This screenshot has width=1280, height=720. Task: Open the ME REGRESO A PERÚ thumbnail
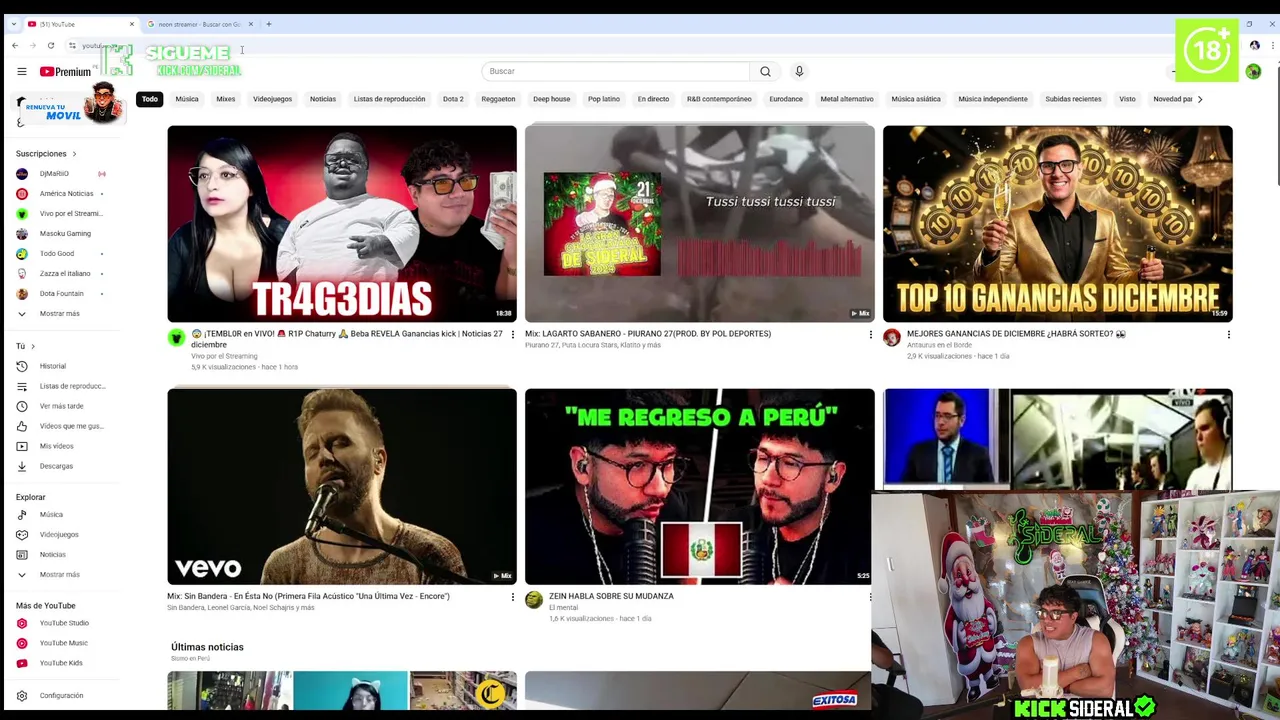(x=700, y=487)
